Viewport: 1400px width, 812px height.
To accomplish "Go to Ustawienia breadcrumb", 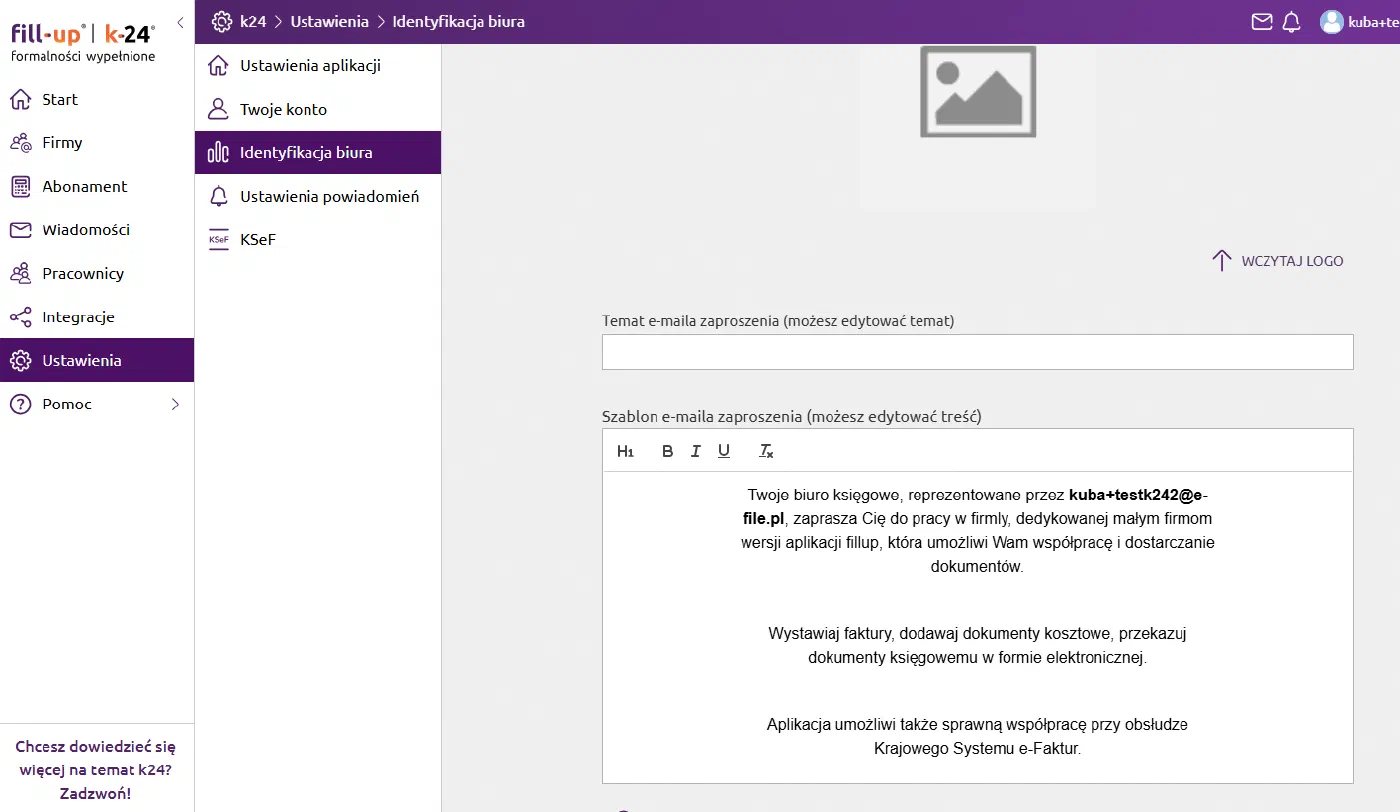I will pyautogui.click(x=330, y=21).
